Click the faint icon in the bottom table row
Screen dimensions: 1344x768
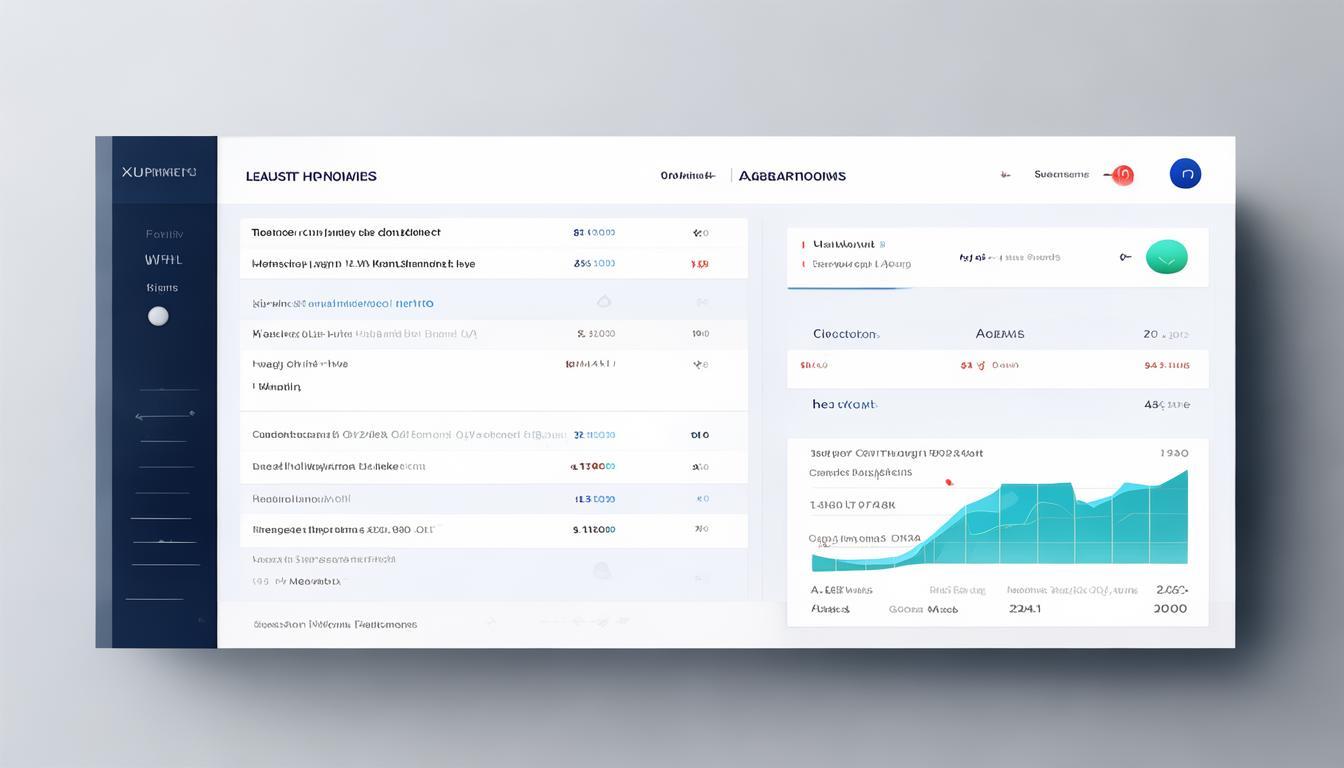point(601,571)
